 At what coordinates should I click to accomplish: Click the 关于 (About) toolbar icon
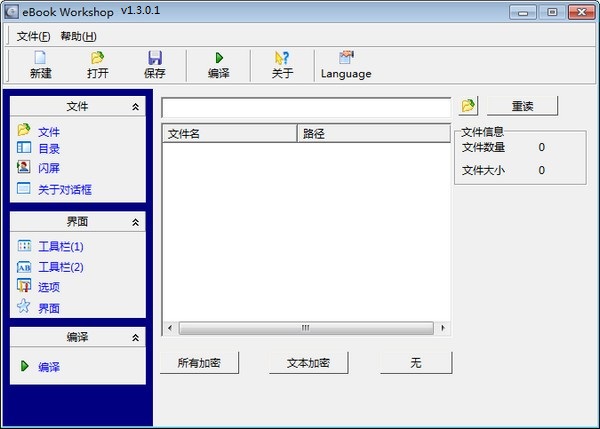tap(282, 58)
